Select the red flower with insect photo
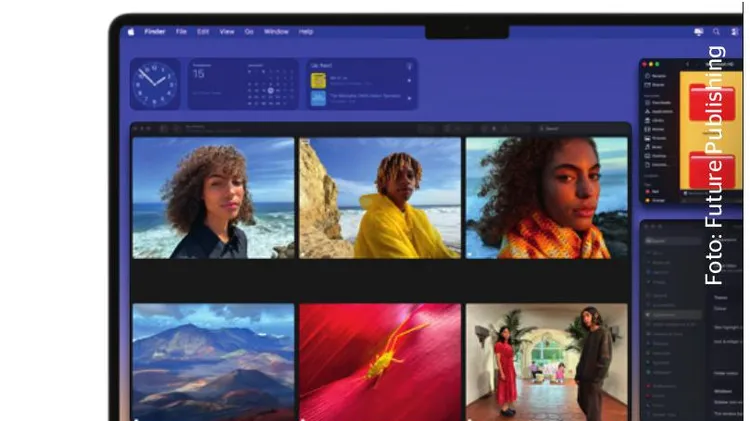Screen dimensions: 750x421 [x=380, y=360]
